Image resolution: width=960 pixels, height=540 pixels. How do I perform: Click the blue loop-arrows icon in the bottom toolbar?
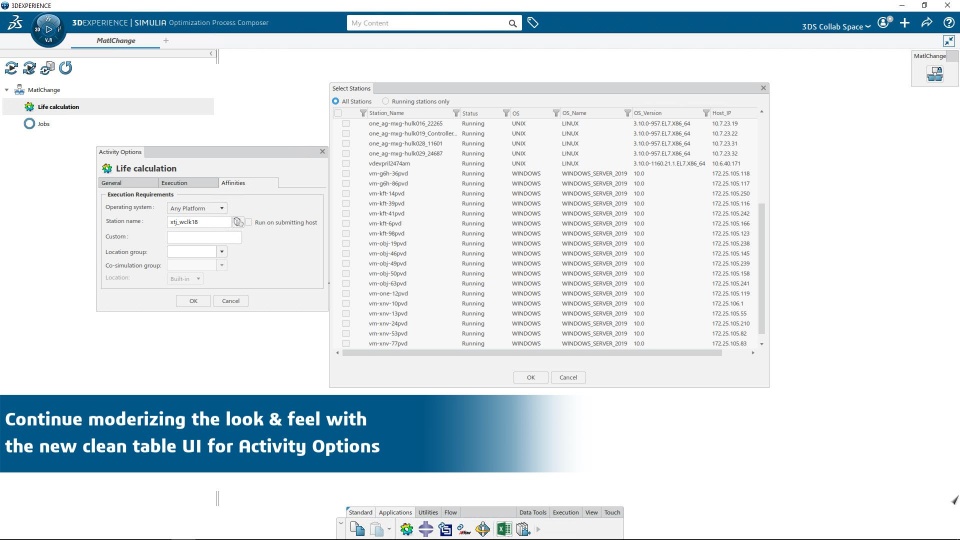point(445,529)
